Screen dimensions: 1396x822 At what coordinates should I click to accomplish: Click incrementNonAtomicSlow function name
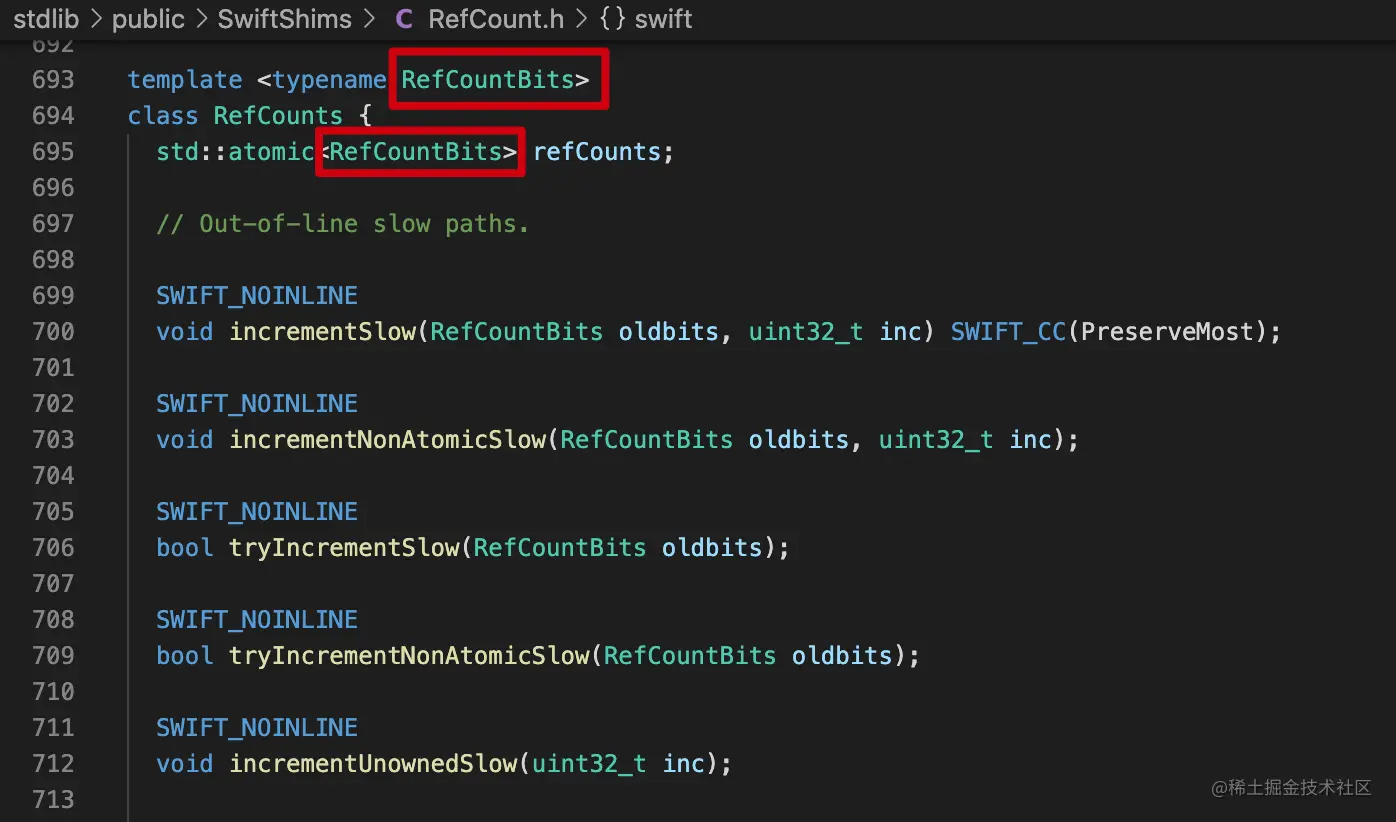point(387,440)
